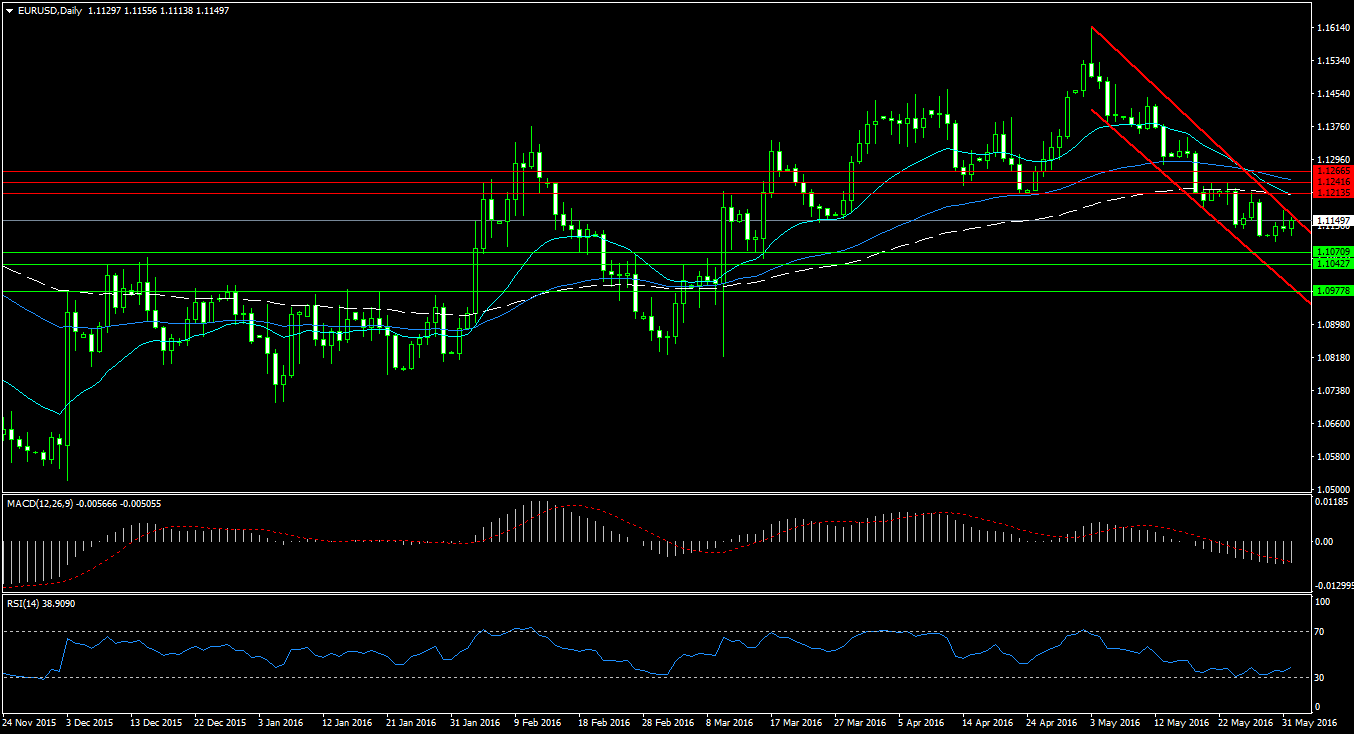The height and width of the screenshot is (734, 1354).
Task: Click the 0.00 level on MACD scale
Action: pos(1327,542)
